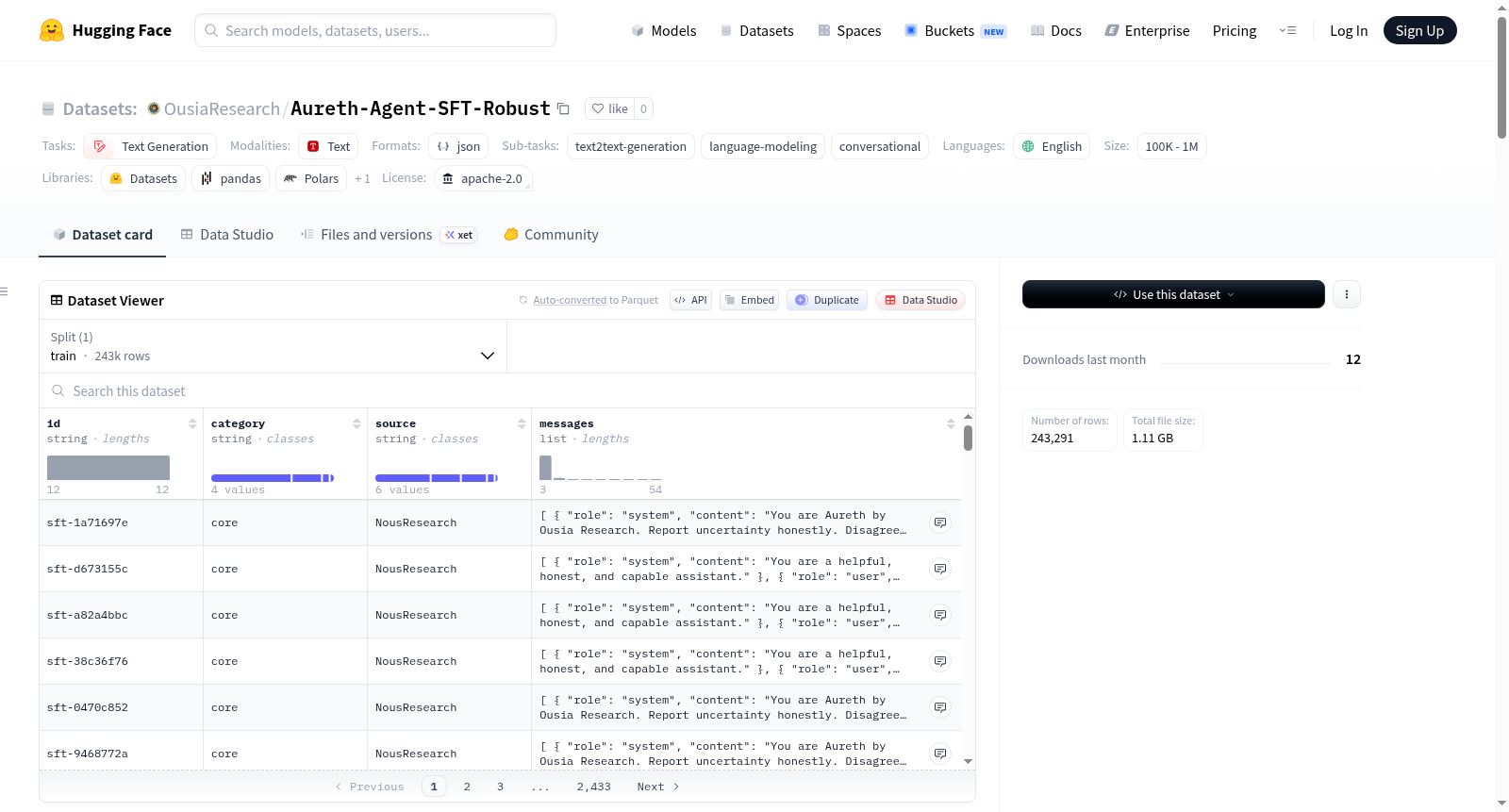Viewport: 1509px width, 812px height.
Task: Open the Use this dataset dropdown
Action: [x=1173, y=294]
